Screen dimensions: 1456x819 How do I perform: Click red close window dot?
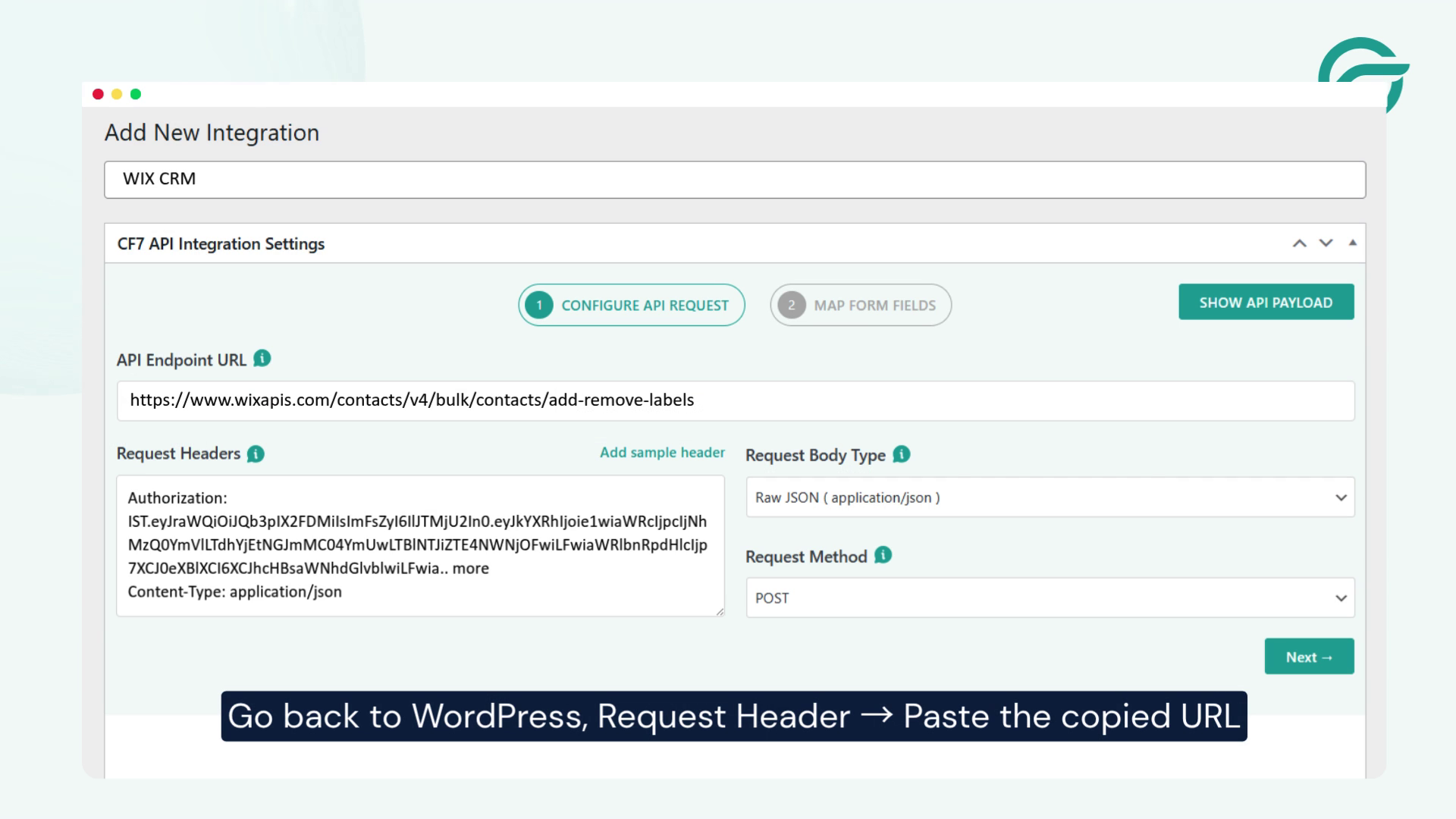pos(98,94)
